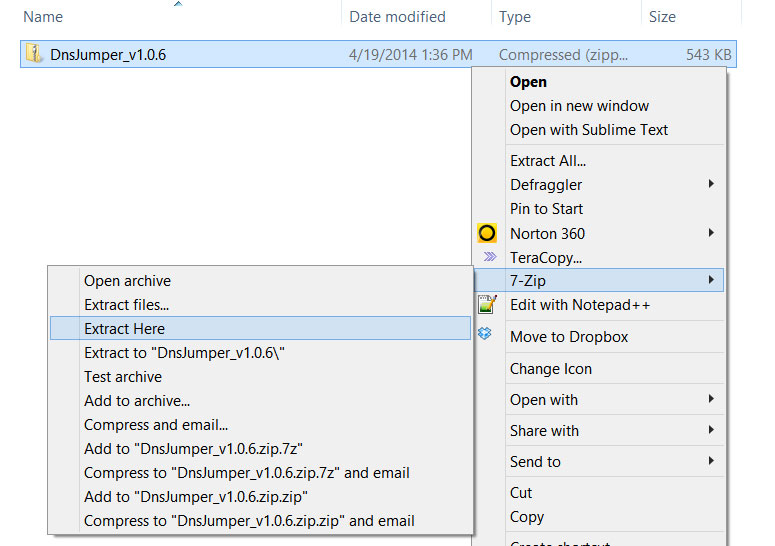Expand the Open with submenu arrow

[711, 399]
